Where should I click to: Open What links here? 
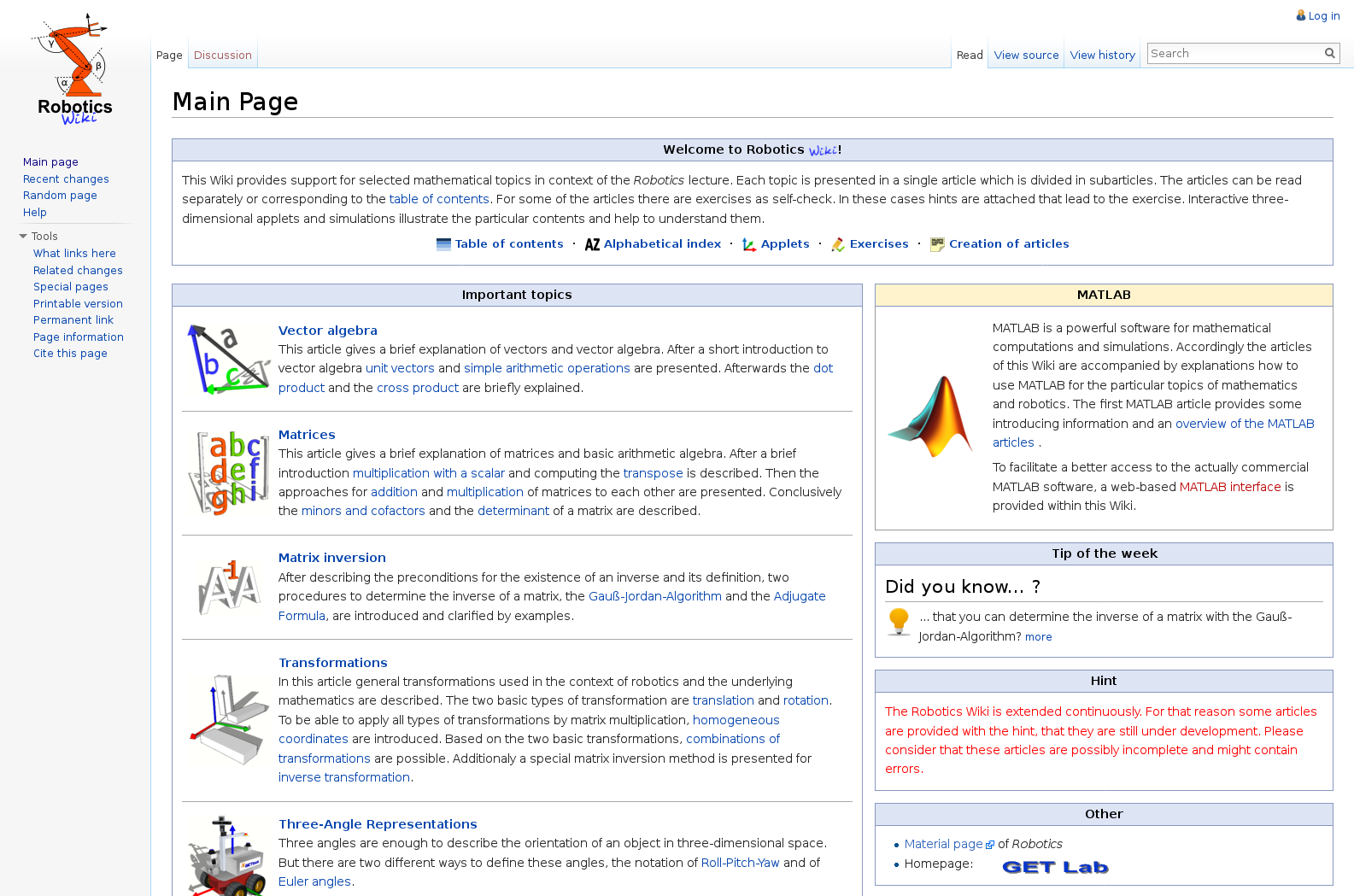(74, 254)
